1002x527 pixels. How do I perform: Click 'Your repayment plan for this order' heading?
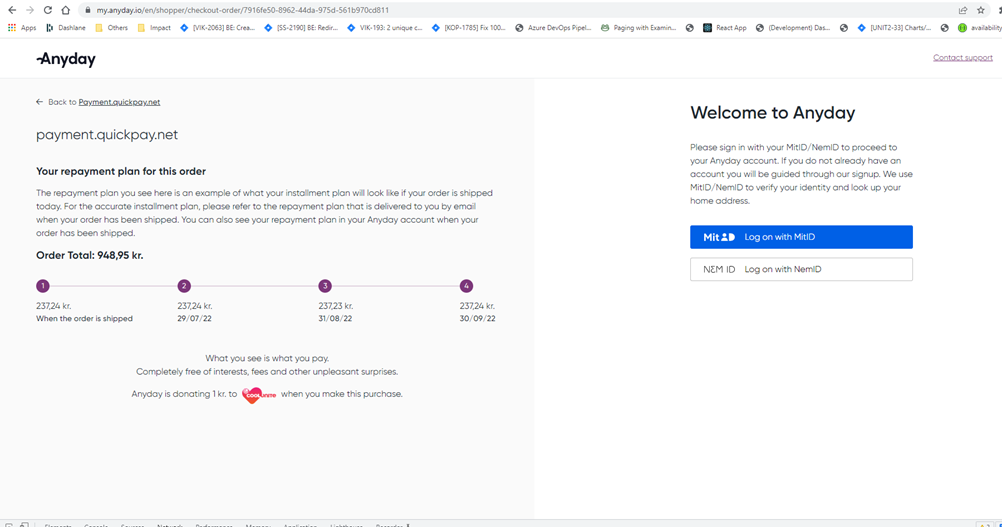[121, 171]
